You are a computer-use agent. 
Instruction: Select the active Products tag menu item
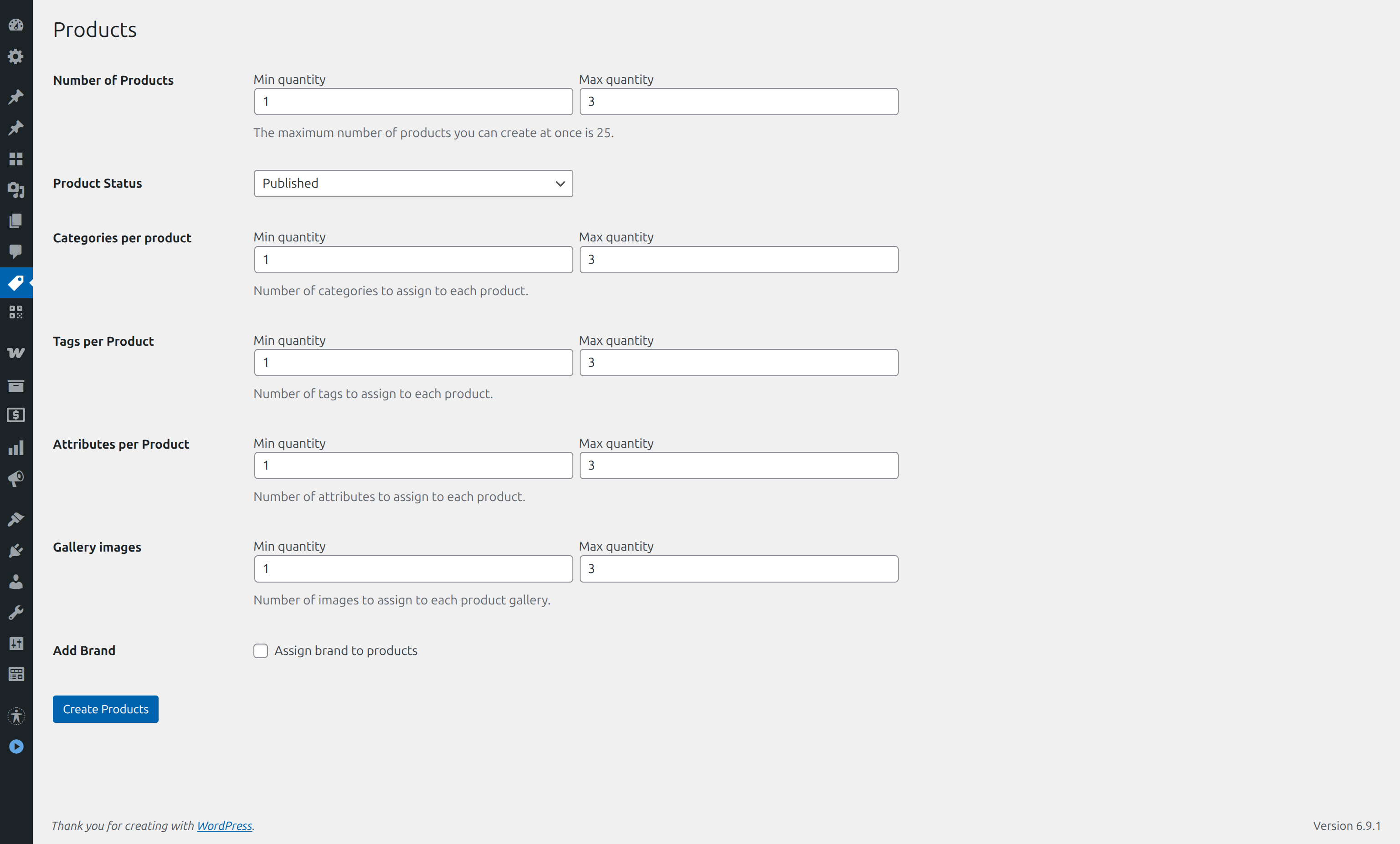click(16, 283)
